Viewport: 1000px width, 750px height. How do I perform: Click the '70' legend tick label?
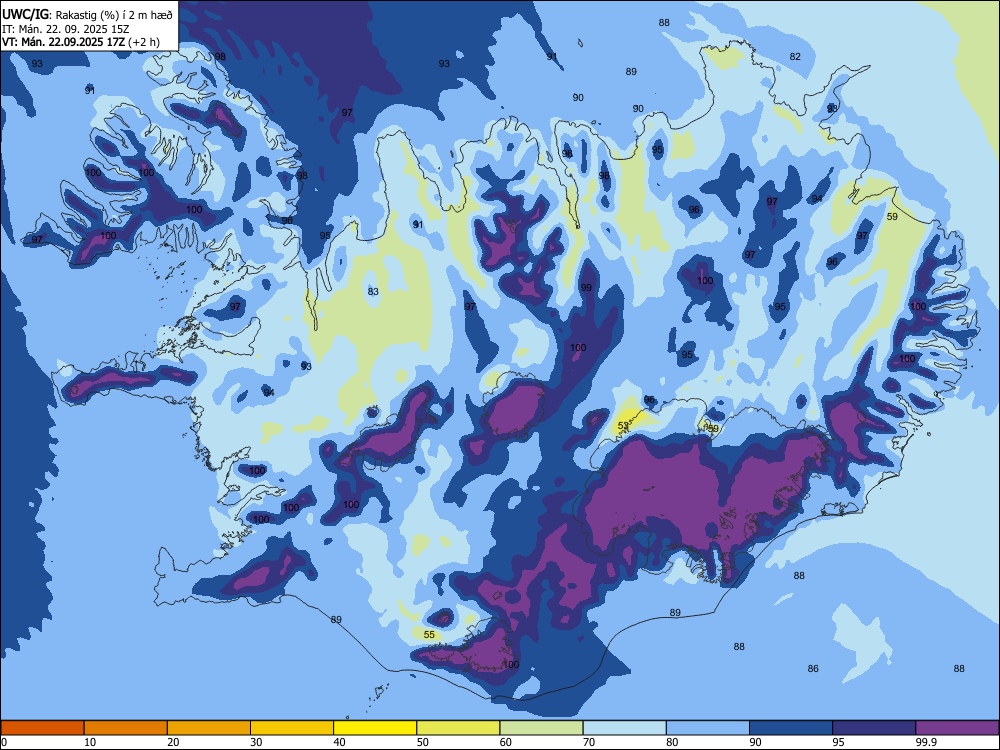pos(589,742)
